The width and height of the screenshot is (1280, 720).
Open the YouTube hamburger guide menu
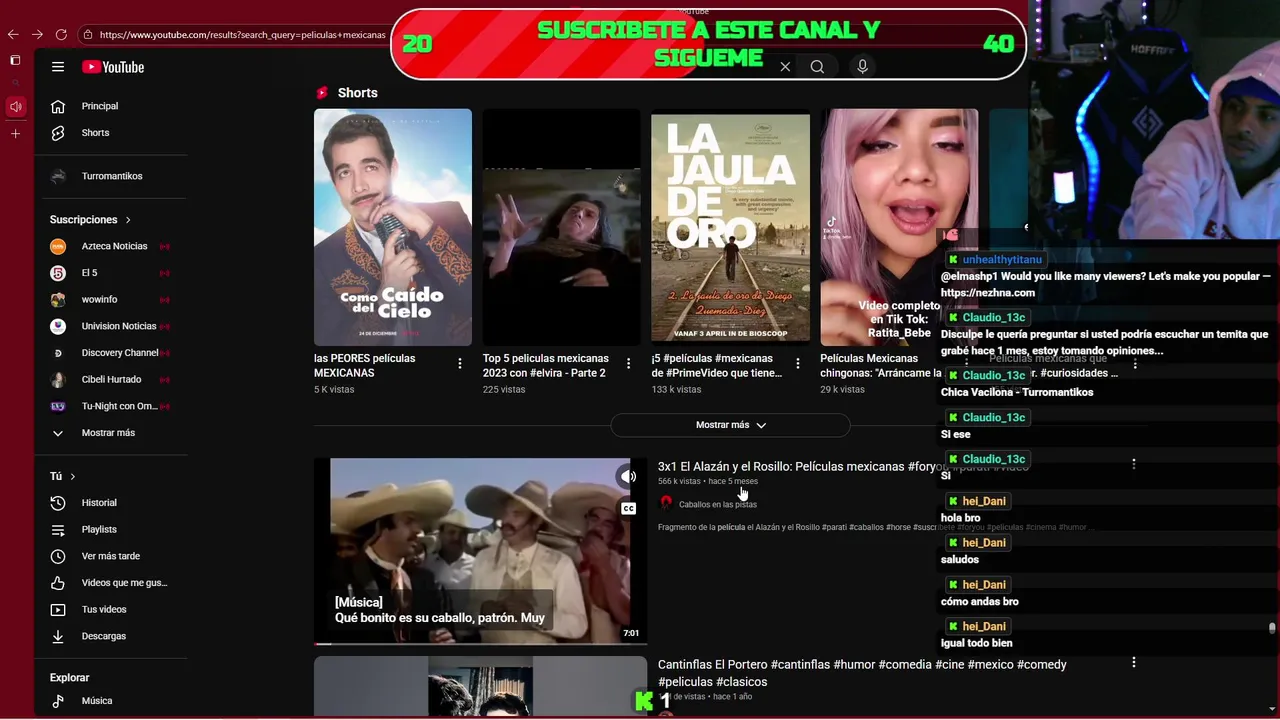point(58,67)
